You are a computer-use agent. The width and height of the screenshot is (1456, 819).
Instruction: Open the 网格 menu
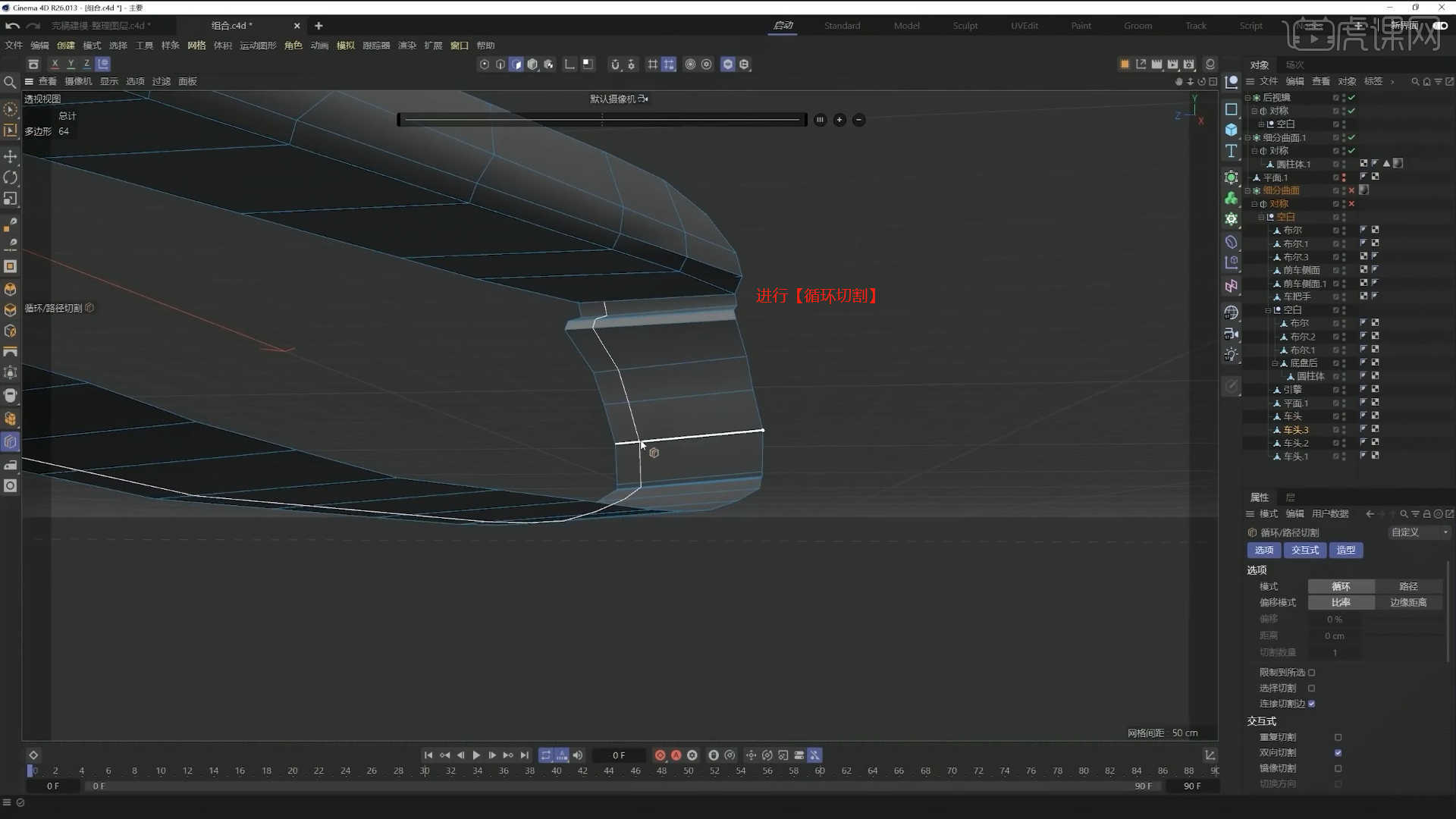[x=196, y=45]
